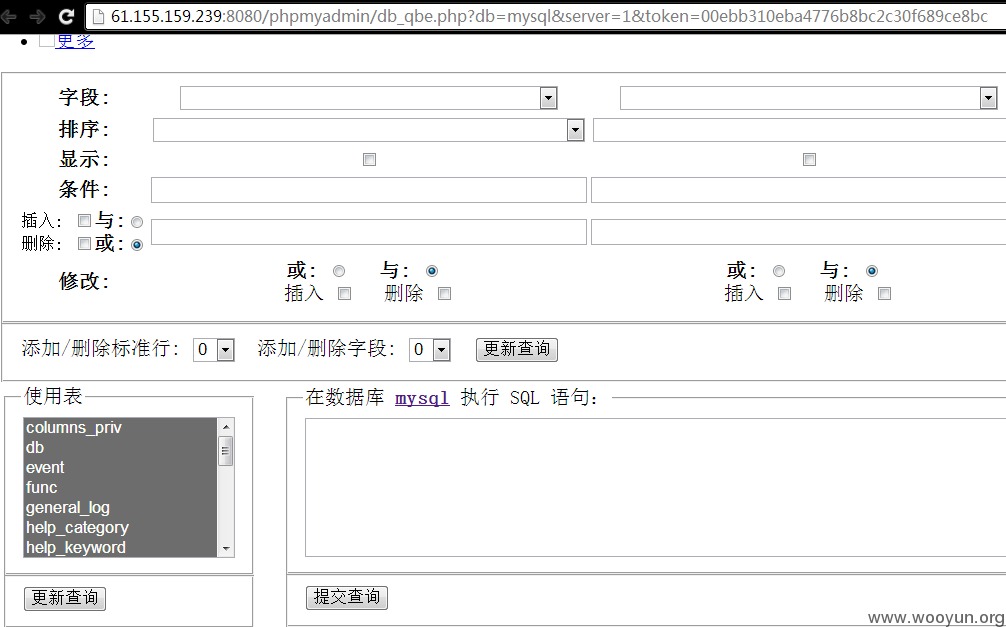This screenshot has height=627, width=1006.
Task: Check the second column 显示 checkbox
Action: [809, 159]
